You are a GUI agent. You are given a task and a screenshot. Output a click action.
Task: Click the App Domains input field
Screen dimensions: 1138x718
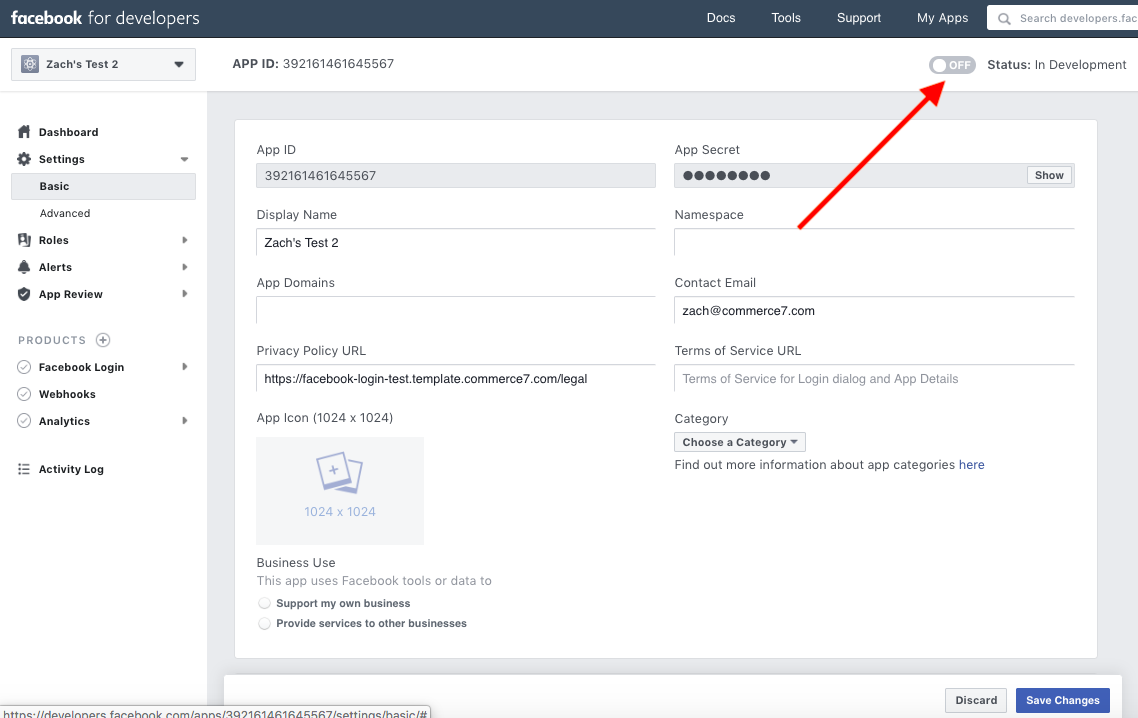(456, 310)
